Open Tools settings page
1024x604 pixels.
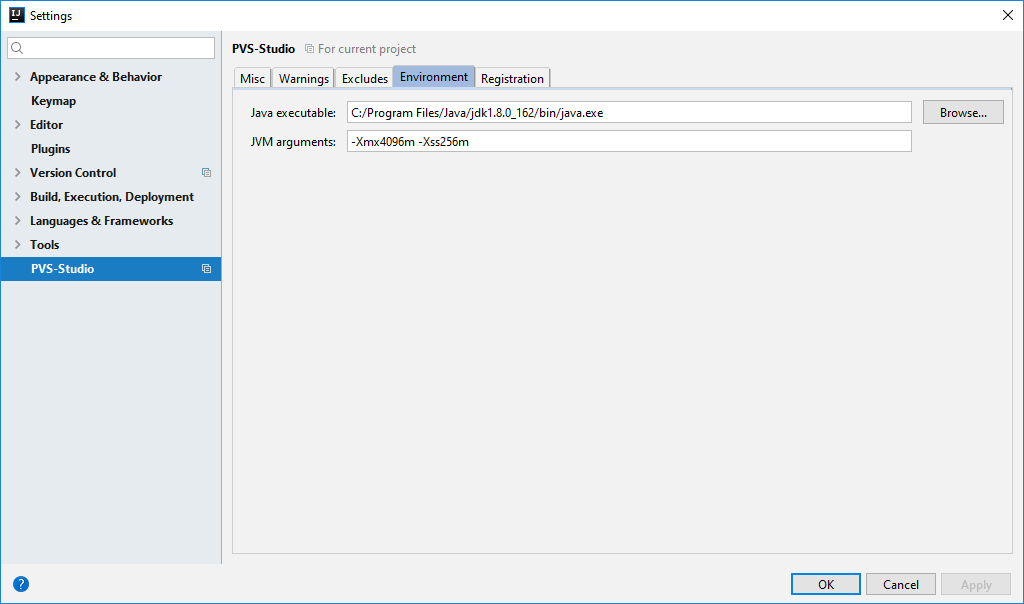coord(44,244)
